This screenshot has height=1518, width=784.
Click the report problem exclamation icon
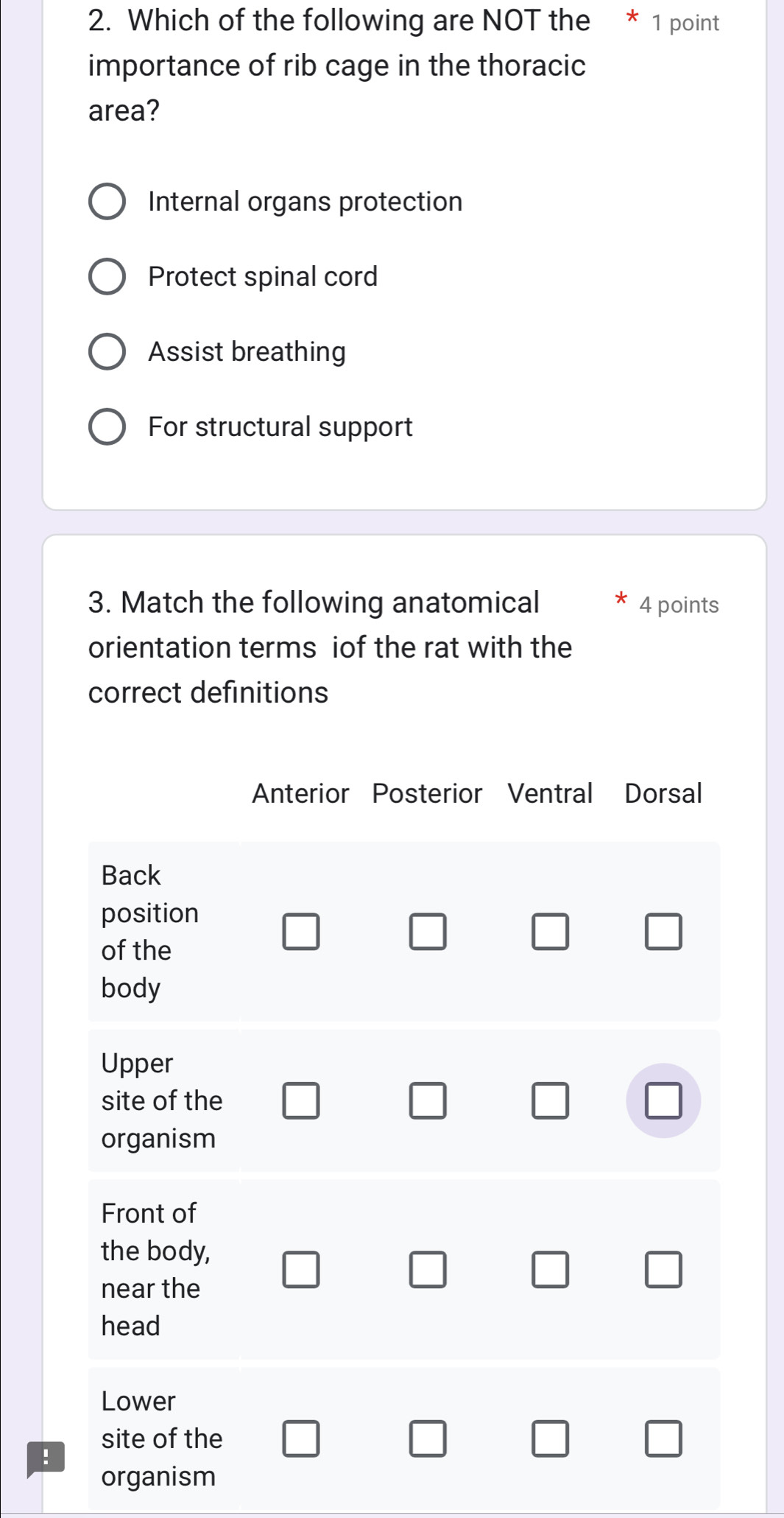tap(46, 1458)
